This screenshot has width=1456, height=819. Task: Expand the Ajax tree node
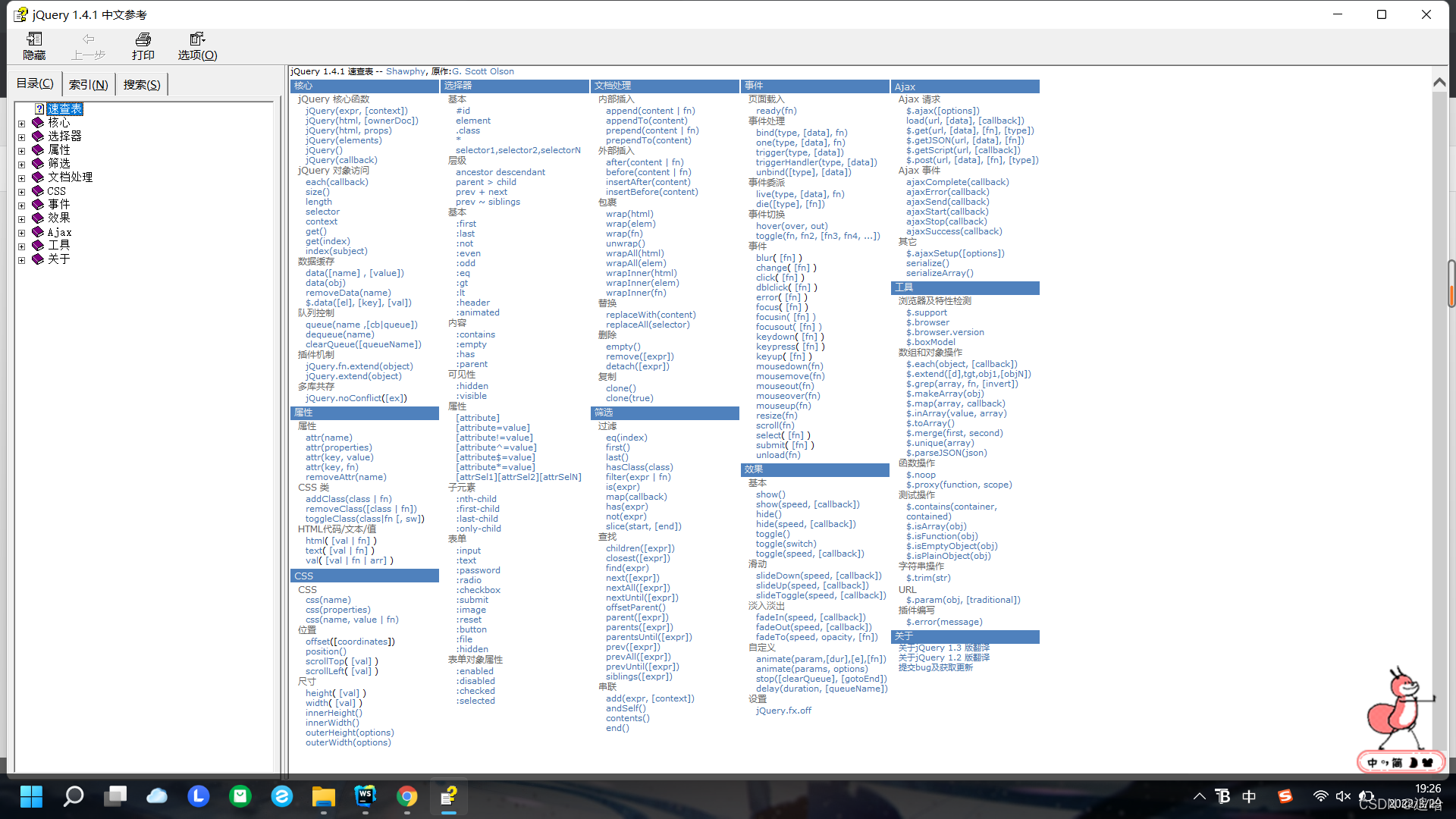point(21,233)
